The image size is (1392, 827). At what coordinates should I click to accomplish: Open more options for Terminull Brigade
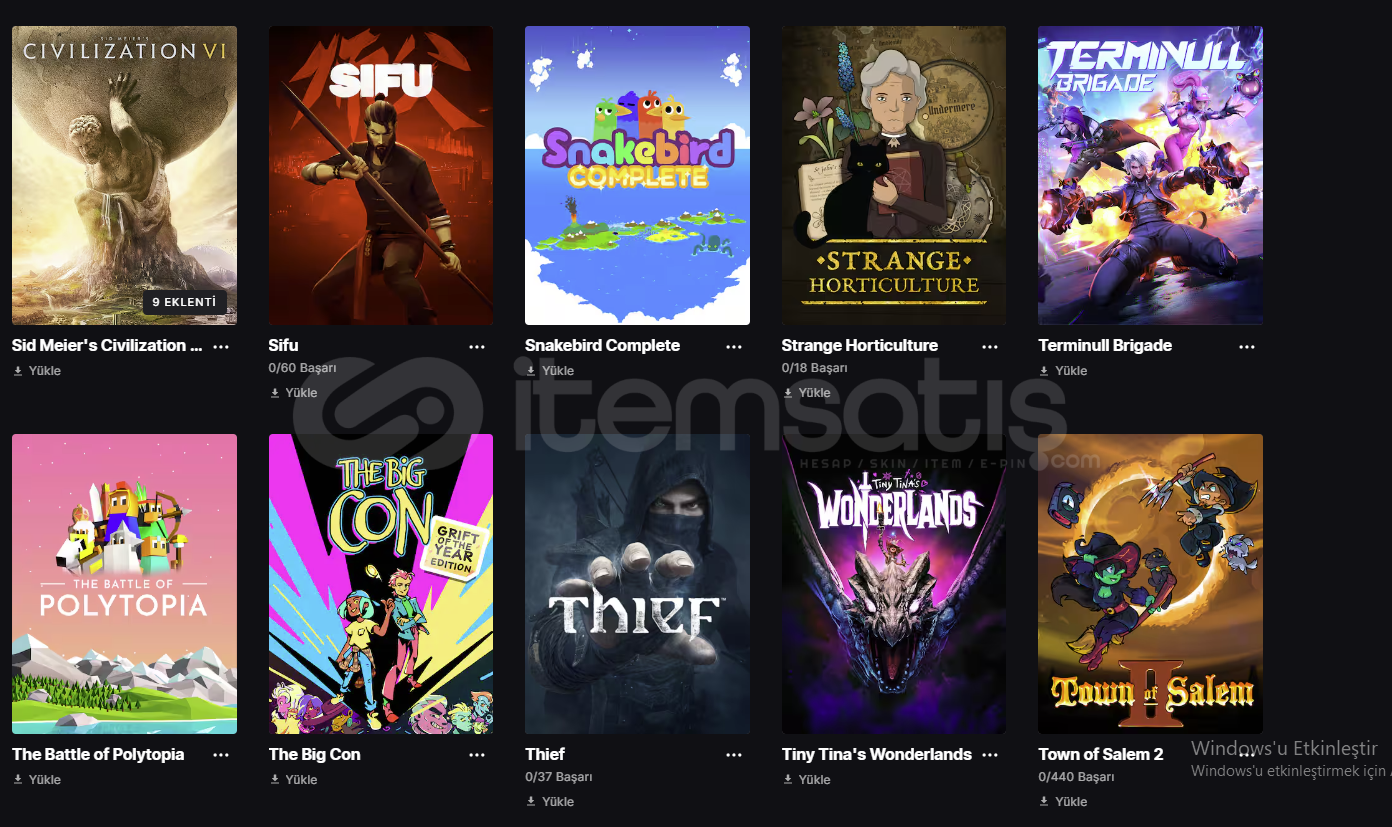click(1247, 347)
